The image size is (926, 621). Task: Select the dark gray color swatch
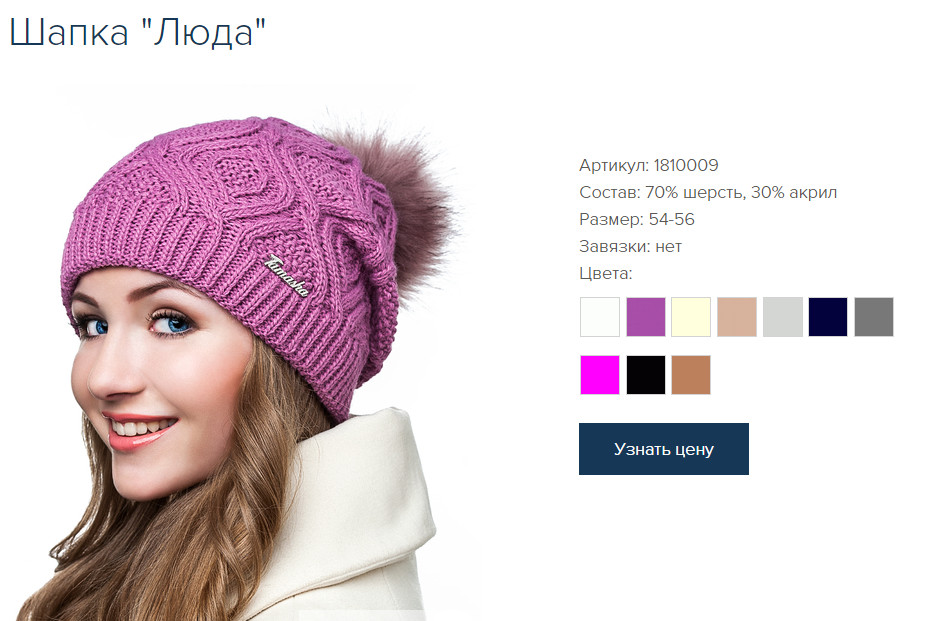[x=874, y=317]
